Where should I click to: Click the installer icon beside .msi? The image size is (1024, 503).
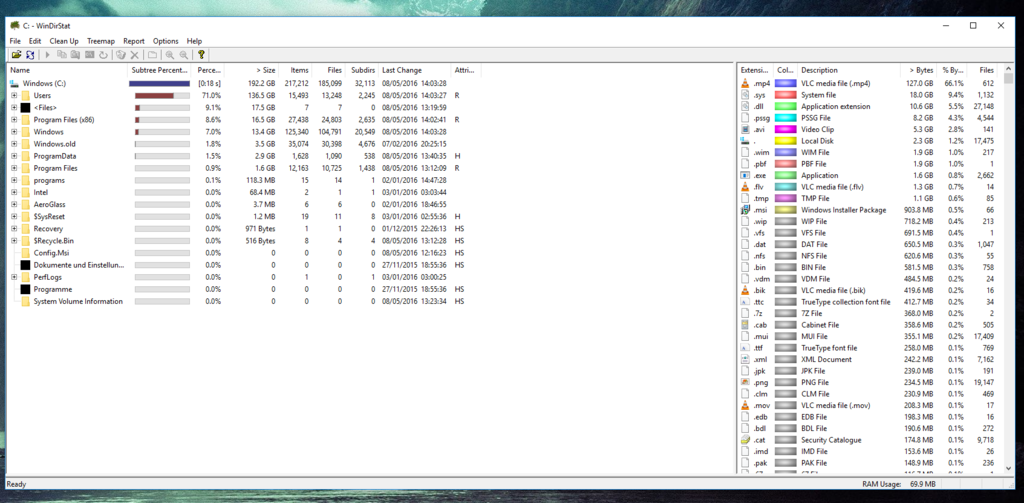[745, 210]
